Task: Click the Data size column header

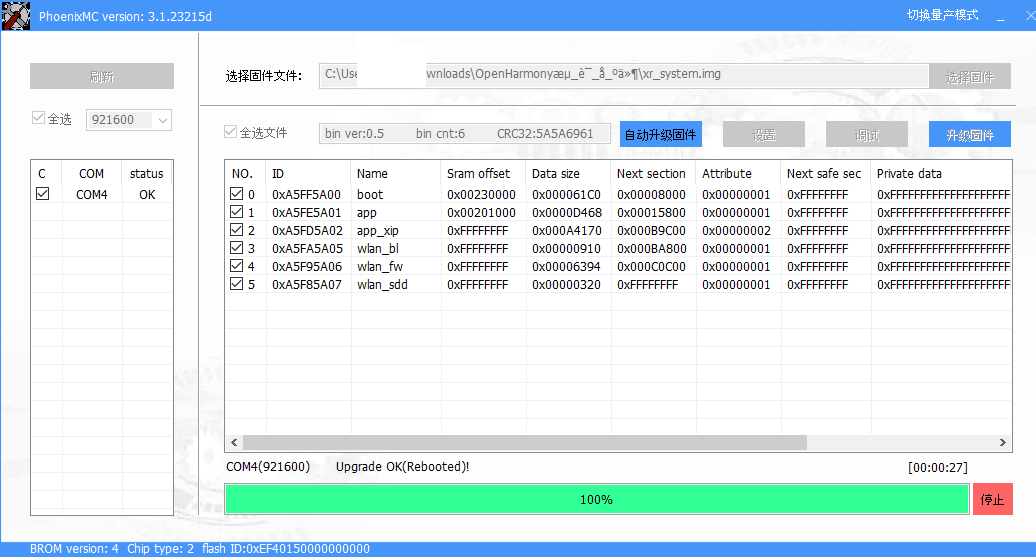Action: (x=568, y=173)
